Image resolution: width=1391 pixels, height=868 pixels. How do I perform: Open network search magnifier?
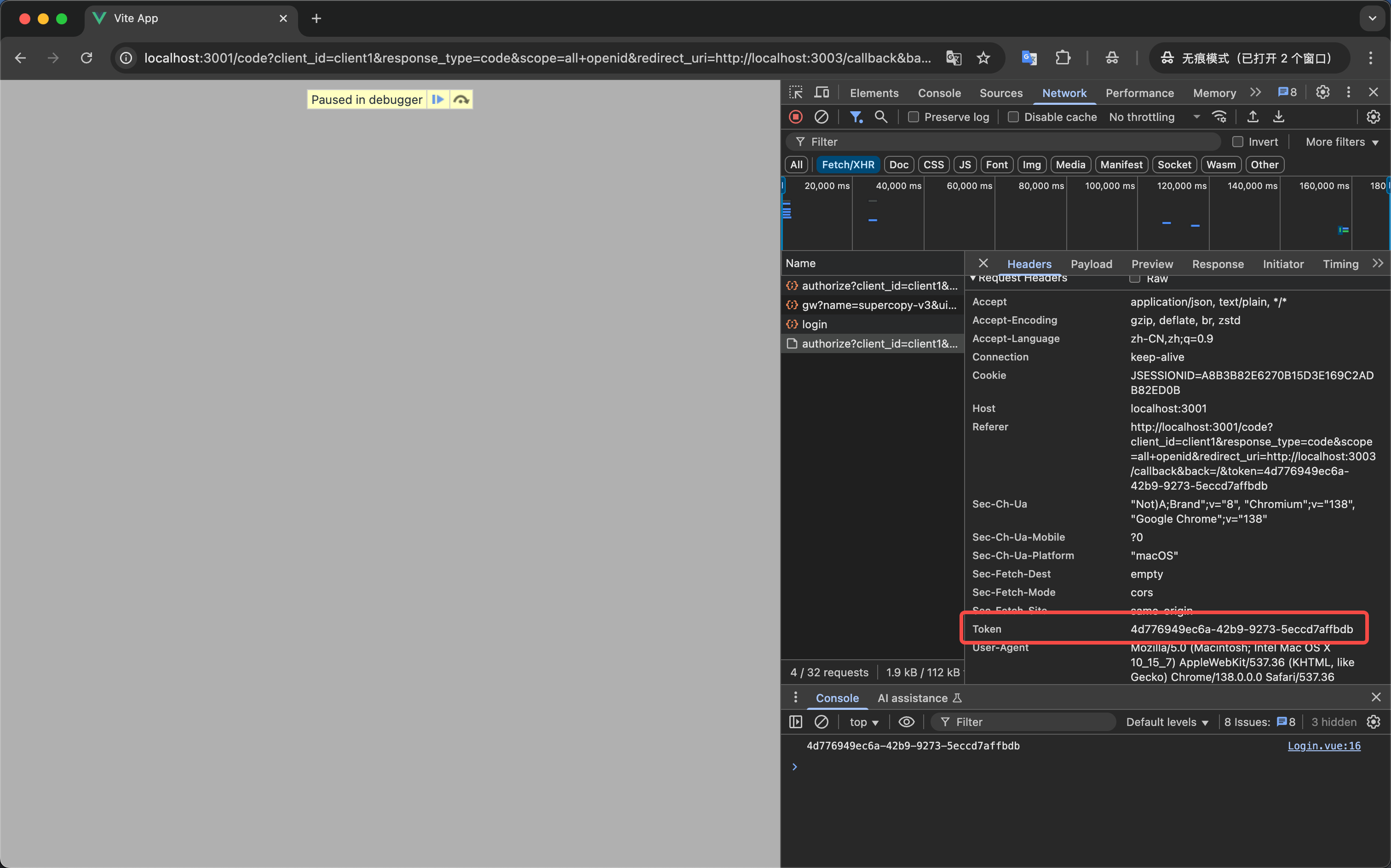point(881,117)
